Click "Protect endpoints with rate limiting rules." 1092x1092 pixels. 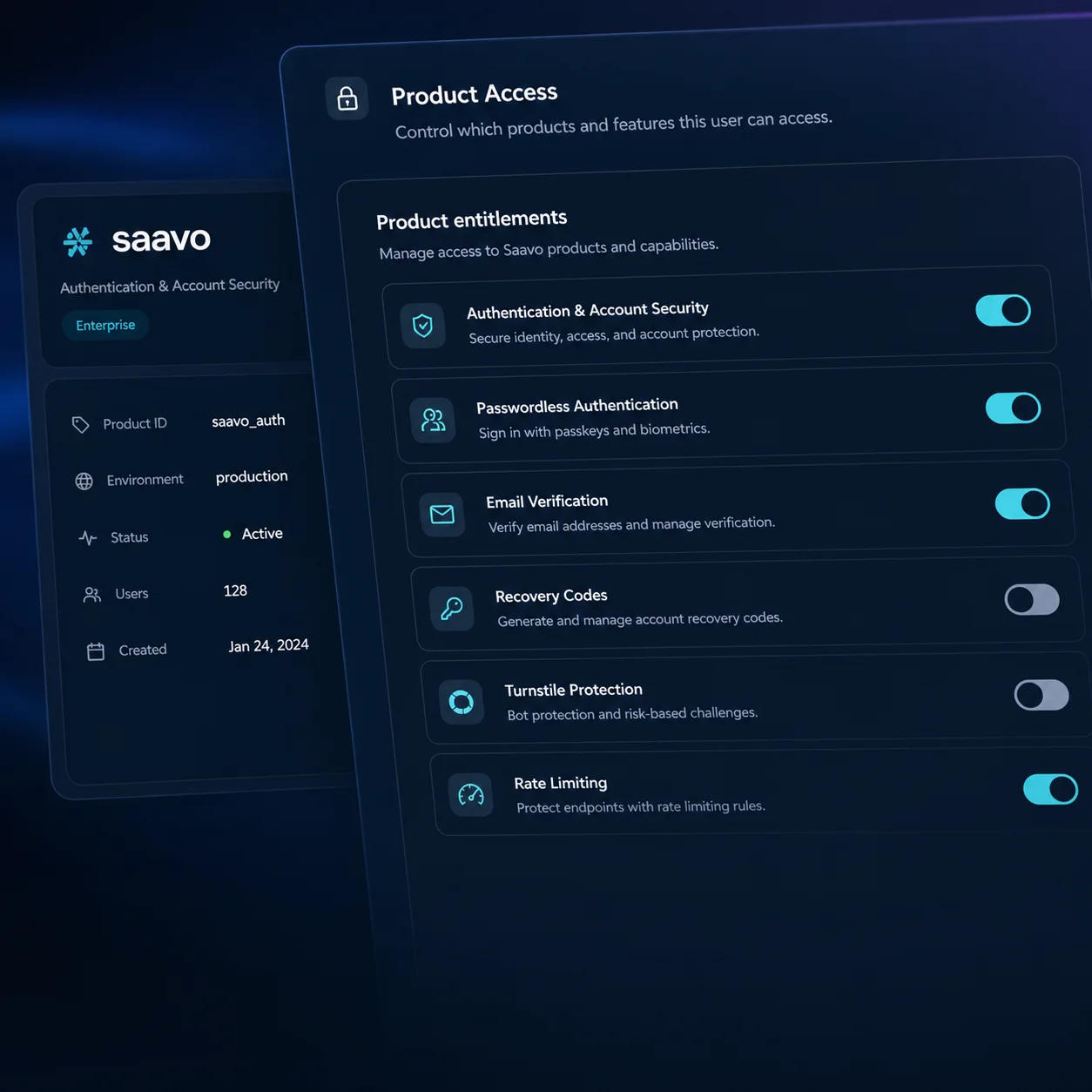coord(641,807)
